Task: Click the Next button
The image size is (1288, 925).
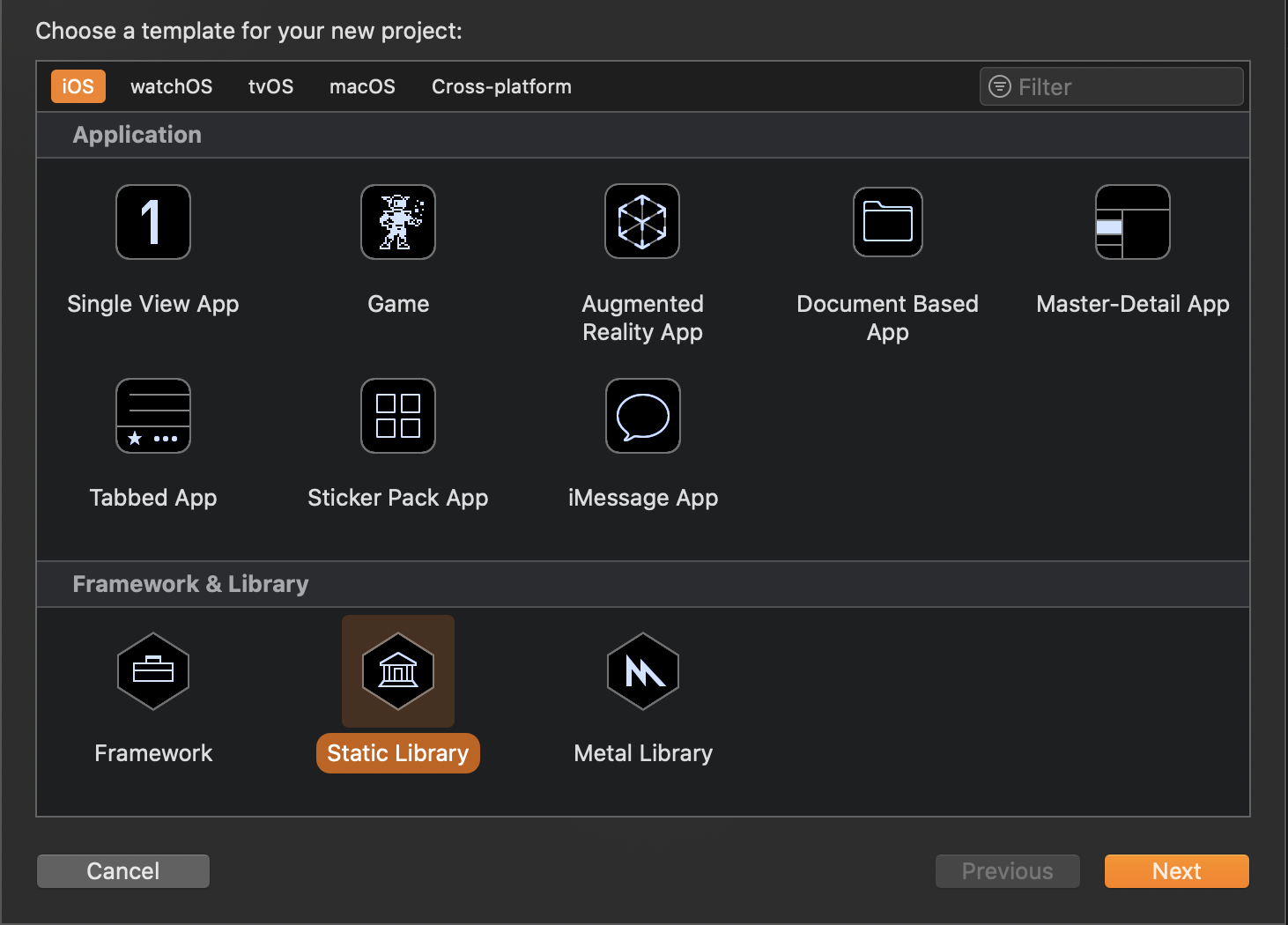Action: 1177,871
